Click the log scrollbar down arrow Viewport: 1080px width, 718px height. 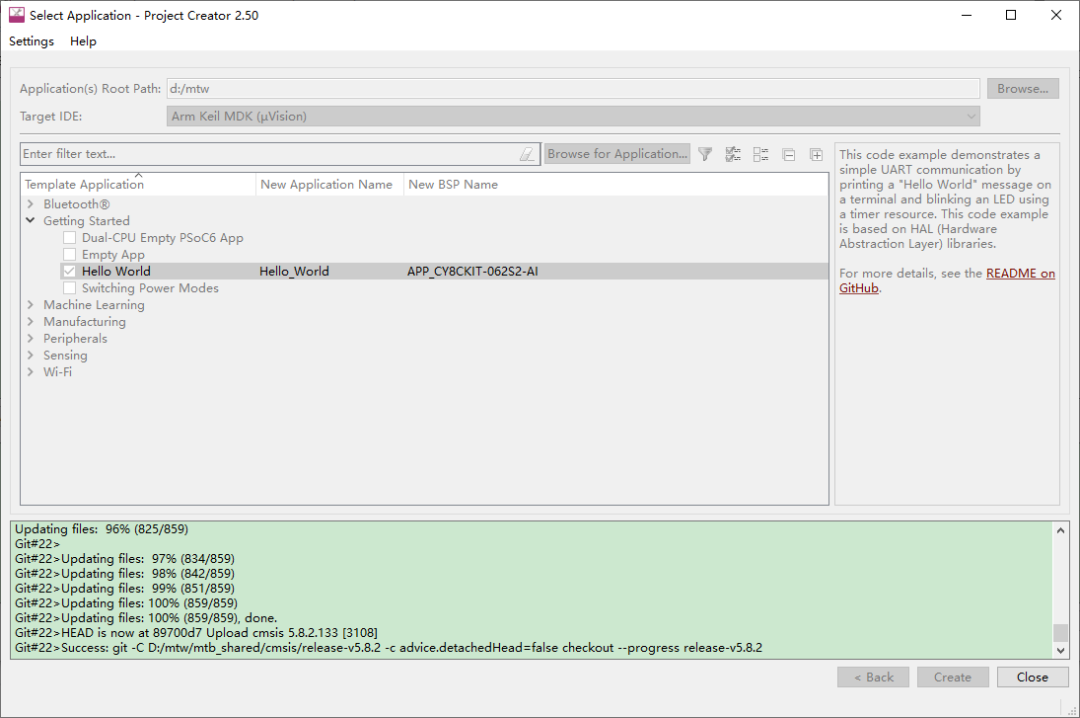[1061, 650]
